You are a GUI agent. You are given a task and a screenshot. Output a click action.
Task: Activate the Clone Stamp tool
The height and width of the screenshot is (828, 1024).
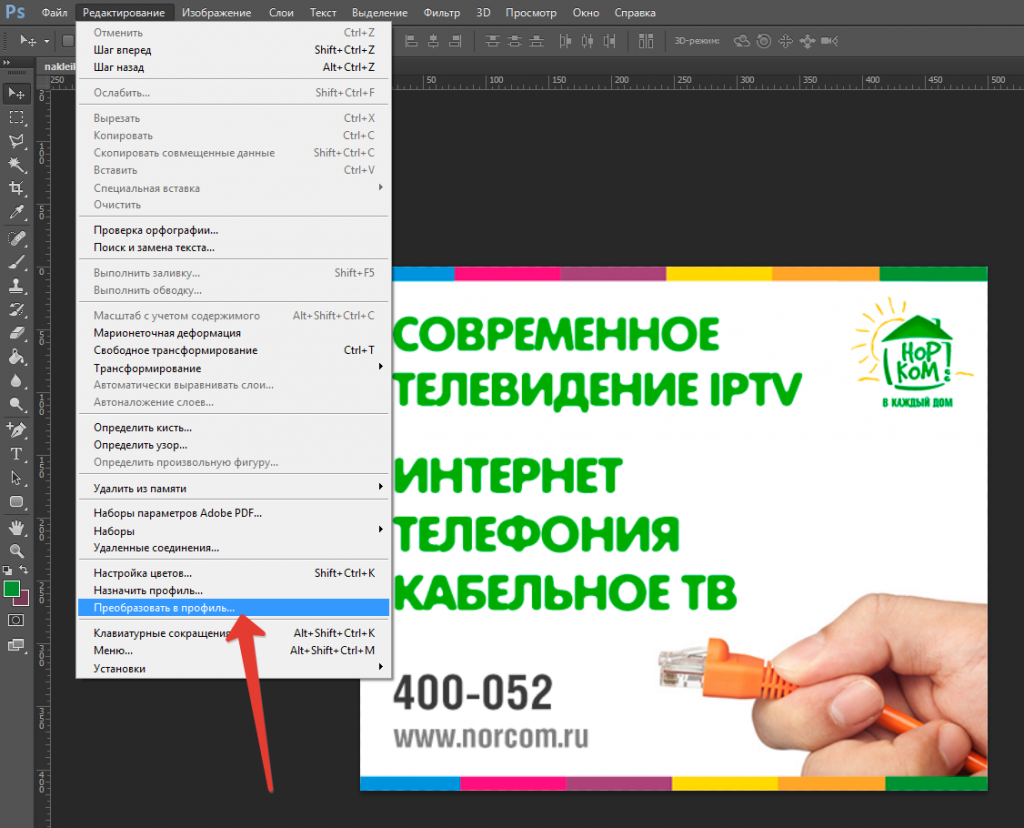[x=16, y=285]
